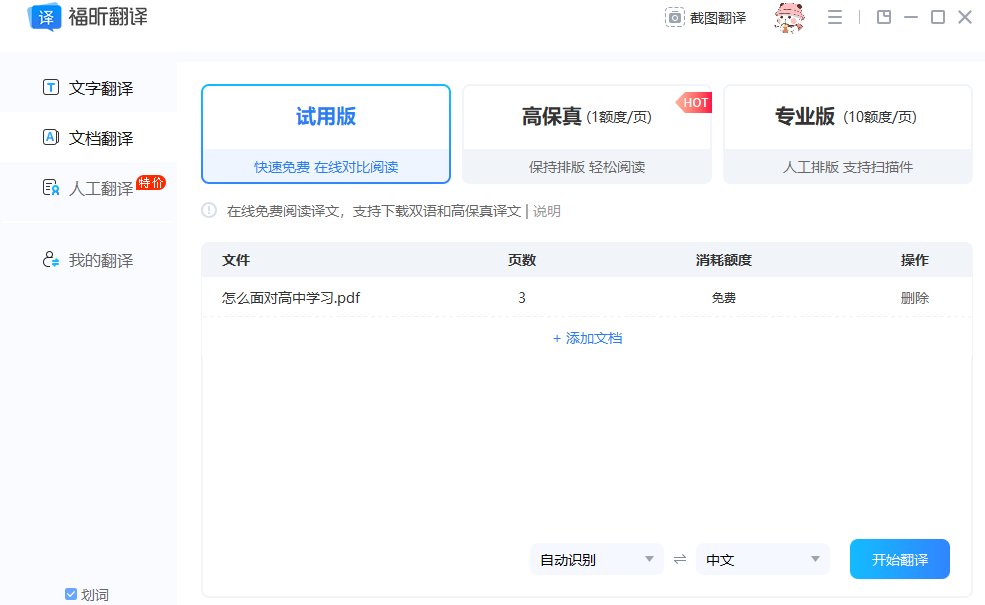Open the 截图翻译 screenshot translate tool
985x605 pixels.
tap(705, 18)
